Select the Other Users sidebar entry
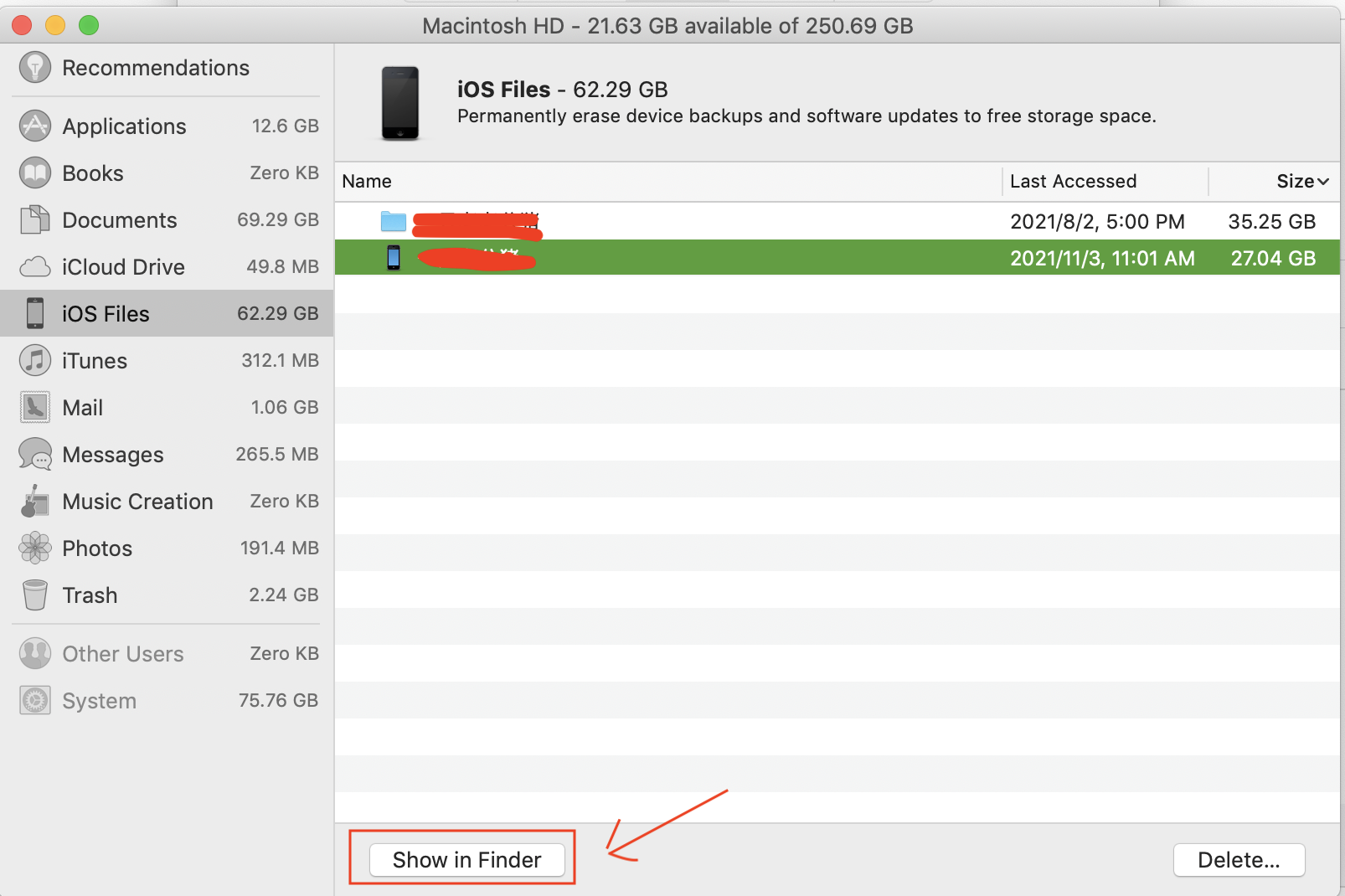 coord(122,654)
